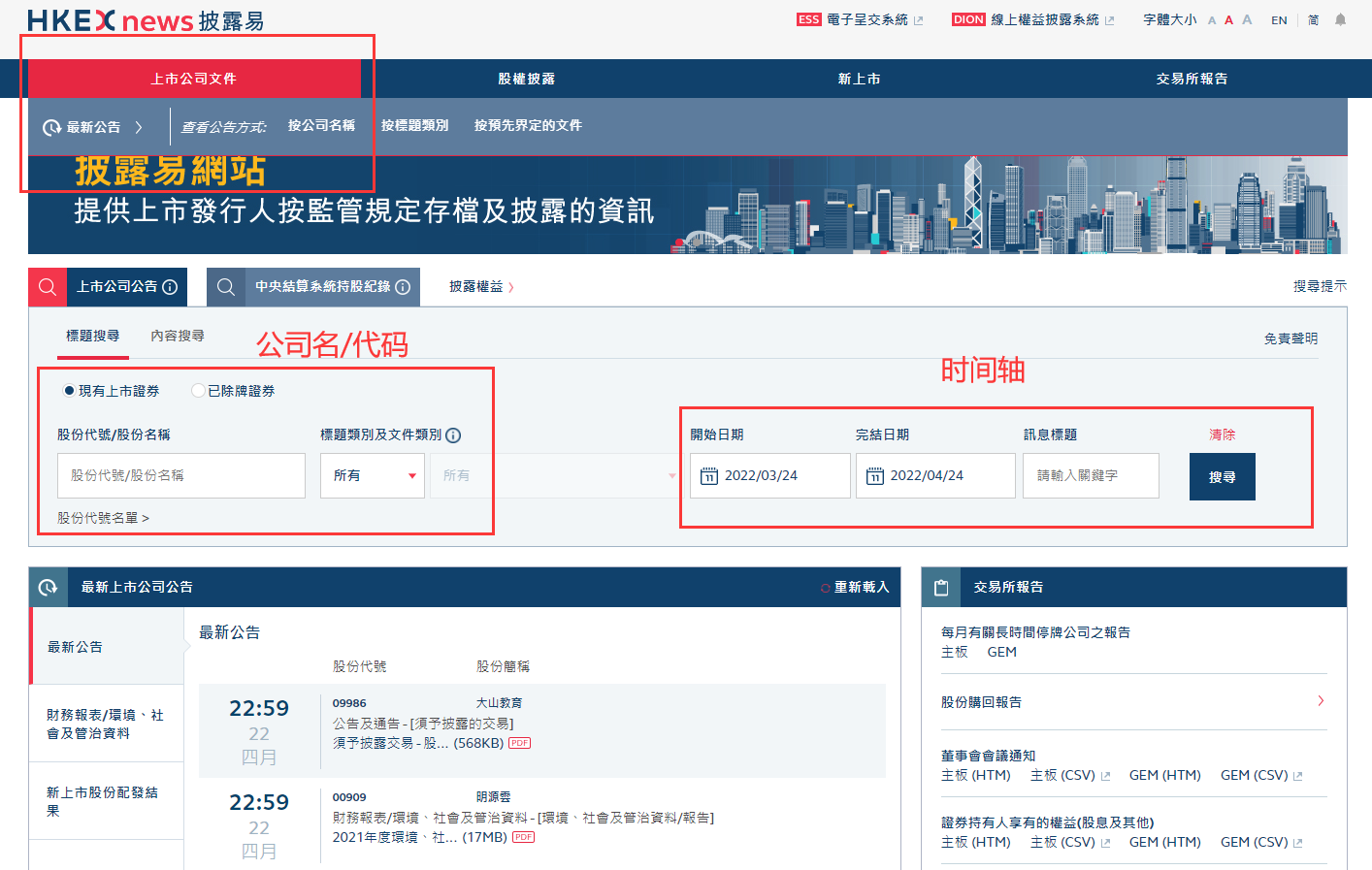The width and height of the screenshot is (1372, 870).
Task: Select the smallest font size A
Action: pyautogui.click(x=1212, y=20)
